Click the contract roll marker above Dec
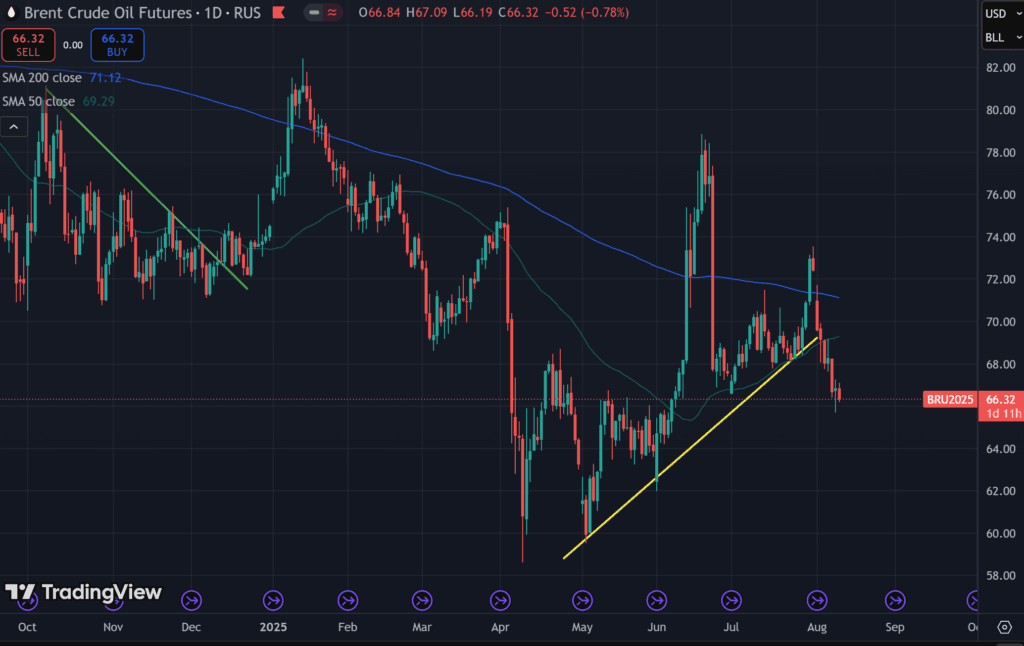The image size is (1024, 646). pyautogui.click(x=190, y=600)
